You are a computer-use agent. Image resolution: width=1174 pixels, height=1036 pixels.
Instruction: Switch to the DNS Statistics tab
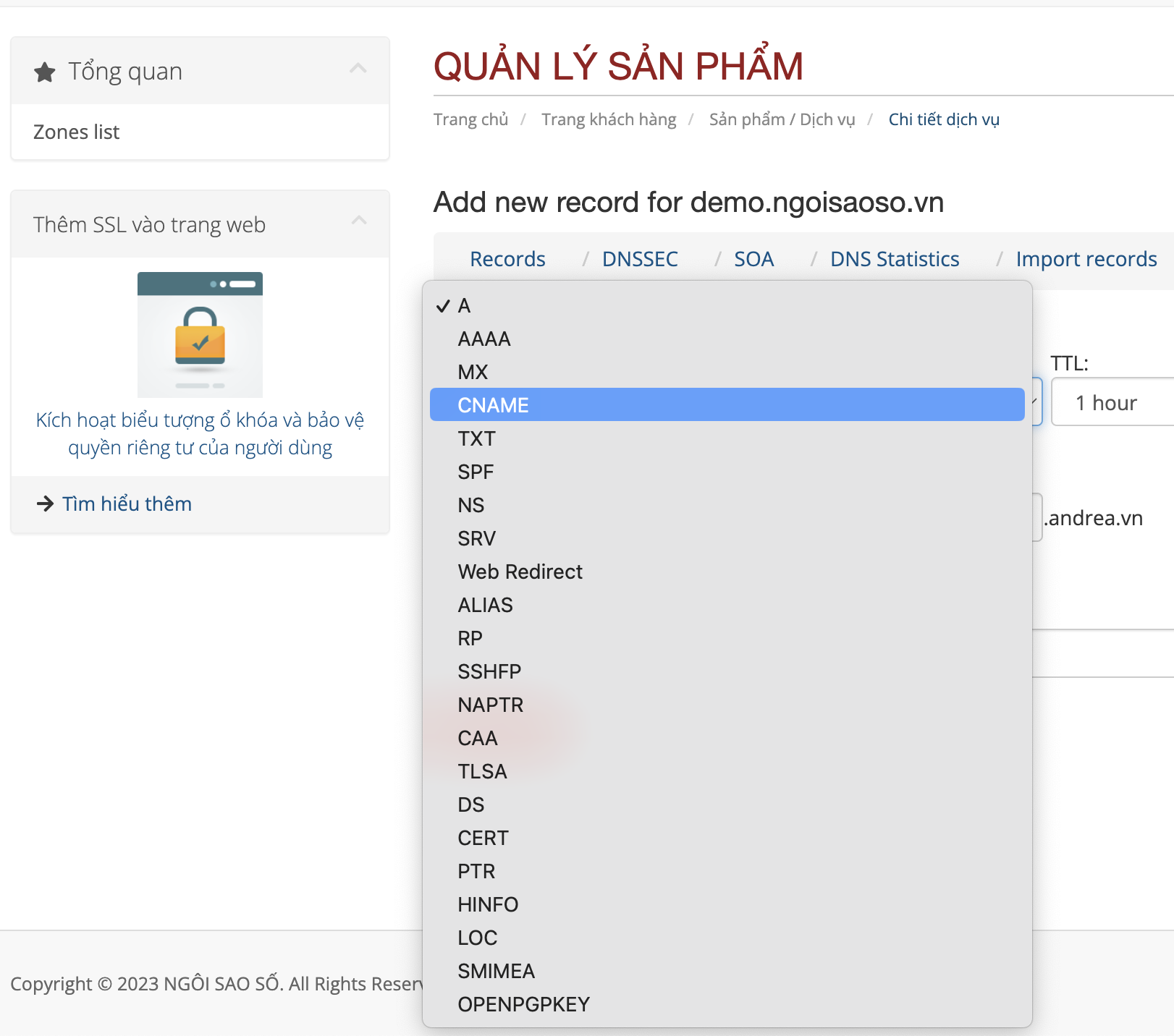(x=895, y=258)
